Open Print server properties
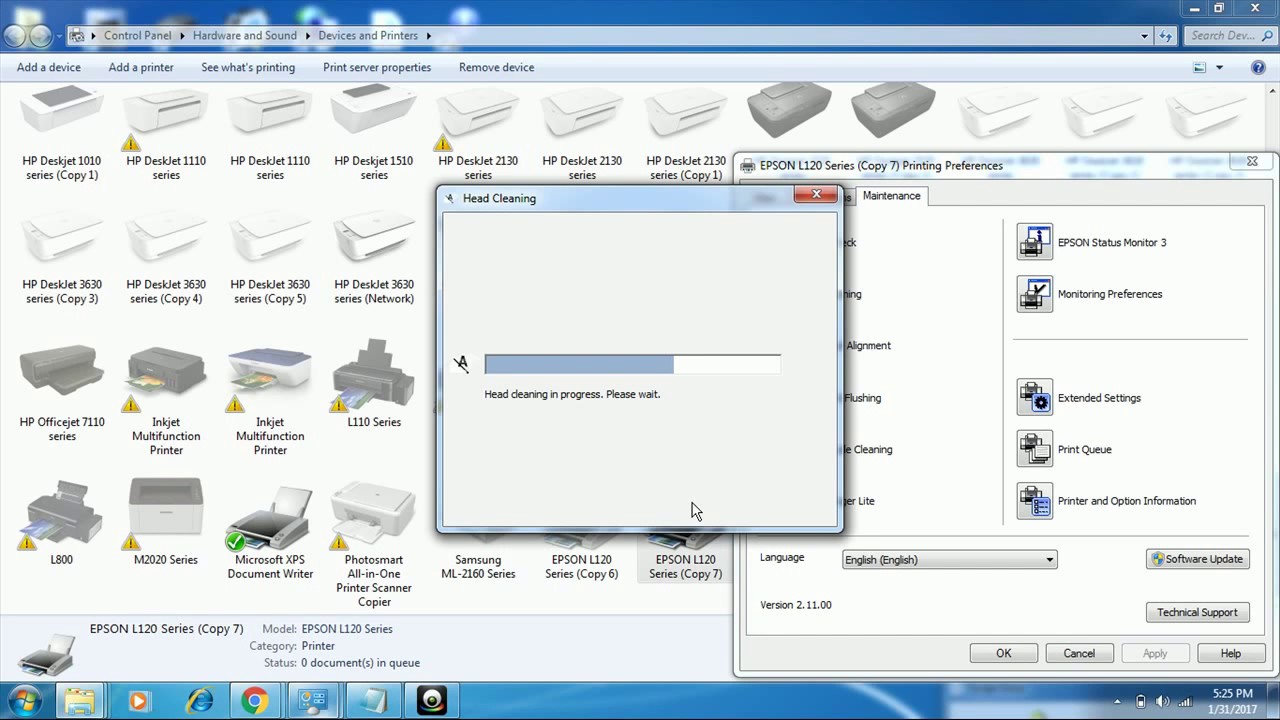This screenshot has width=1280, height=720. tap(377, 67)
